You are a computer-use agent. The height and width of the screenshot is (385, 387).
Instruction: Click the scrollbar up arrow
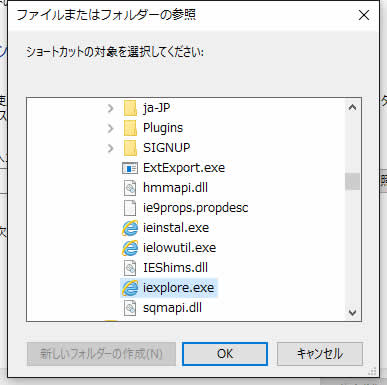click(x=352, y=107)
